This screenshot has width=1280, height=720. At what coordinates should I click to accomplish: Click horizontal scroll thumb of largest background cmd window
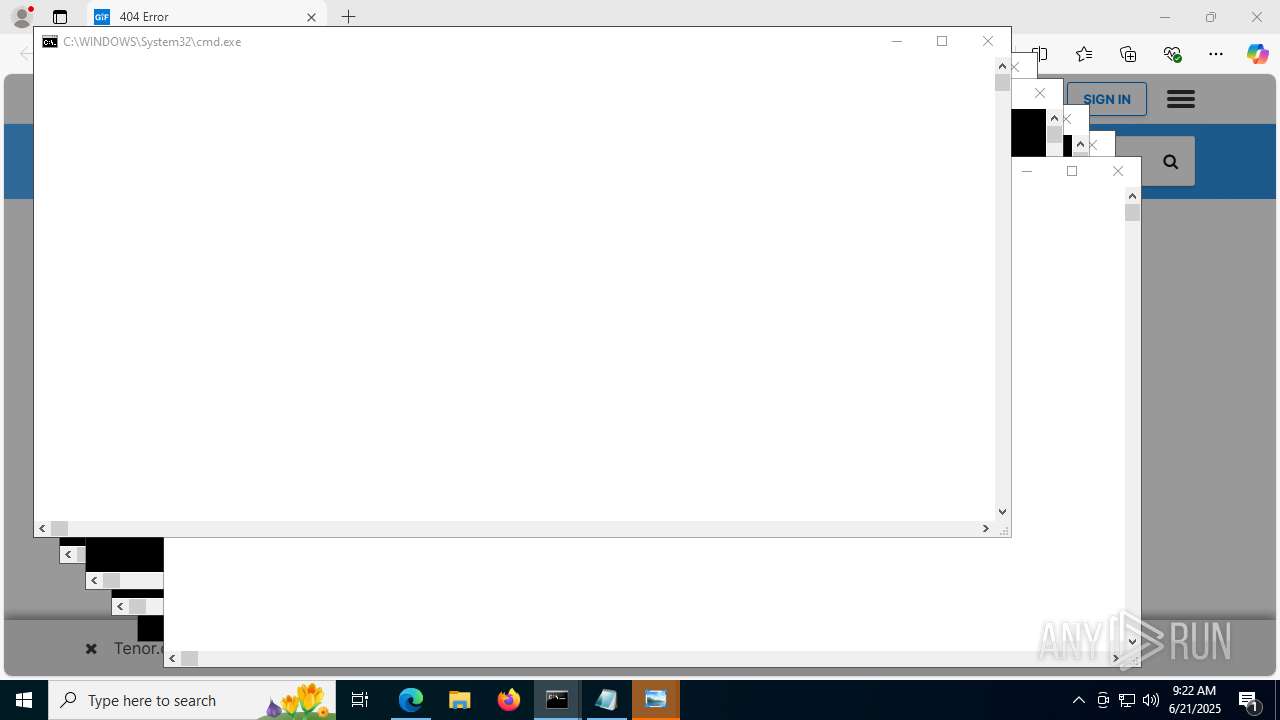click(x=190, y=658)
